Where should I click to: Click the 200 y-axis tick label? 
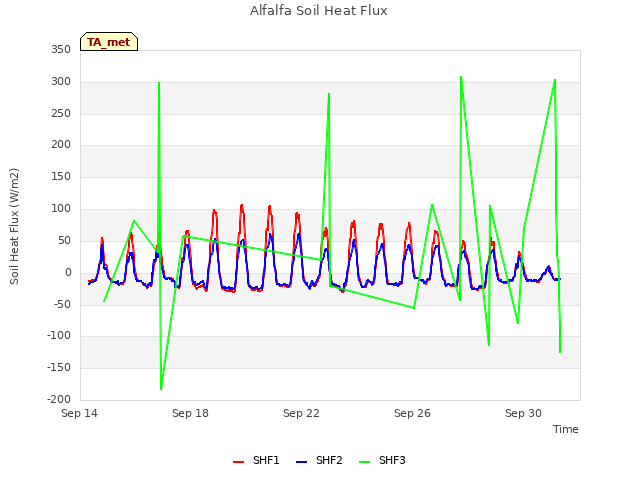pos(61,144)
